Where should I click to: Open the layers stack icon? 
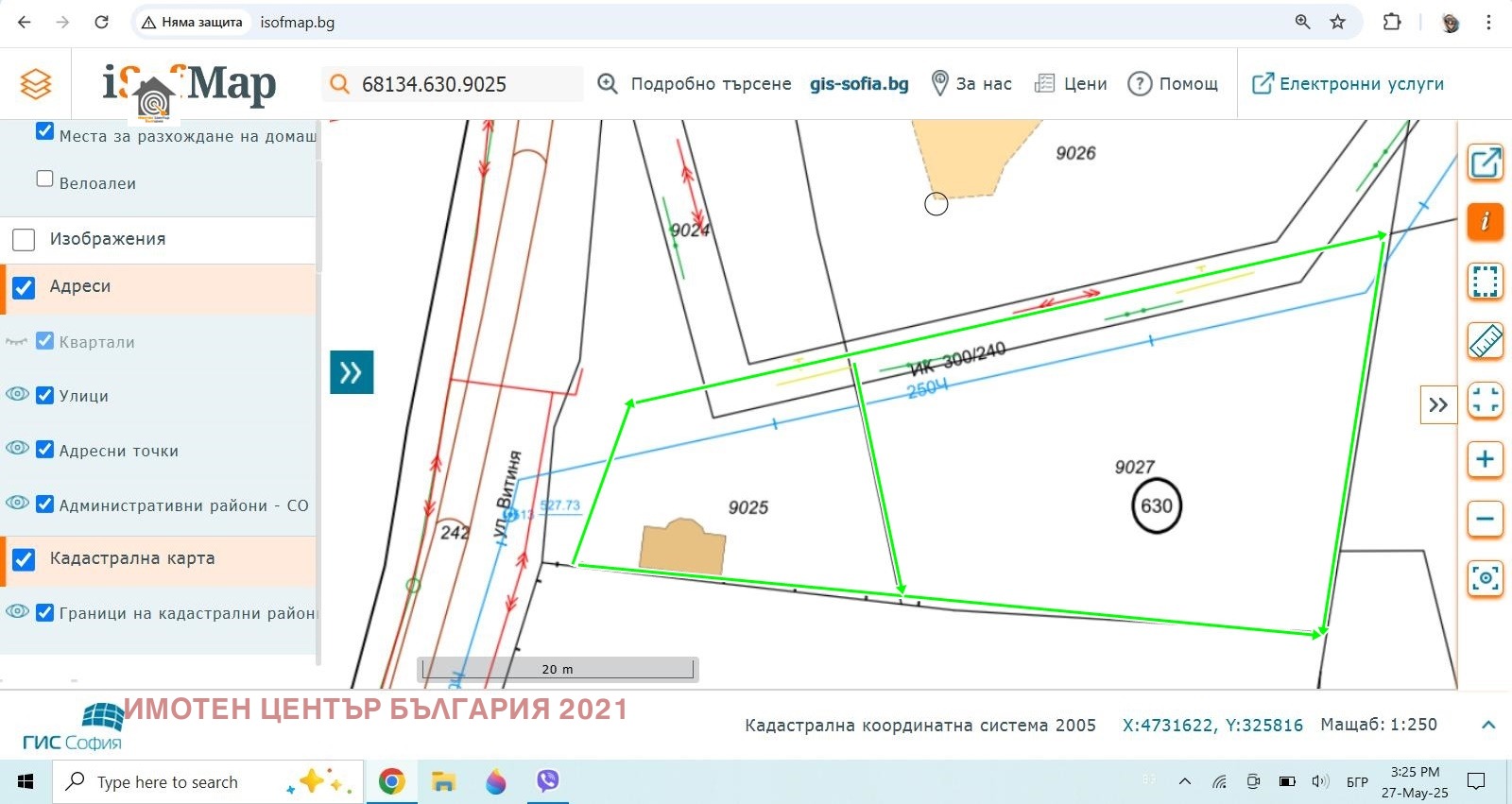(x=36, y=84)
